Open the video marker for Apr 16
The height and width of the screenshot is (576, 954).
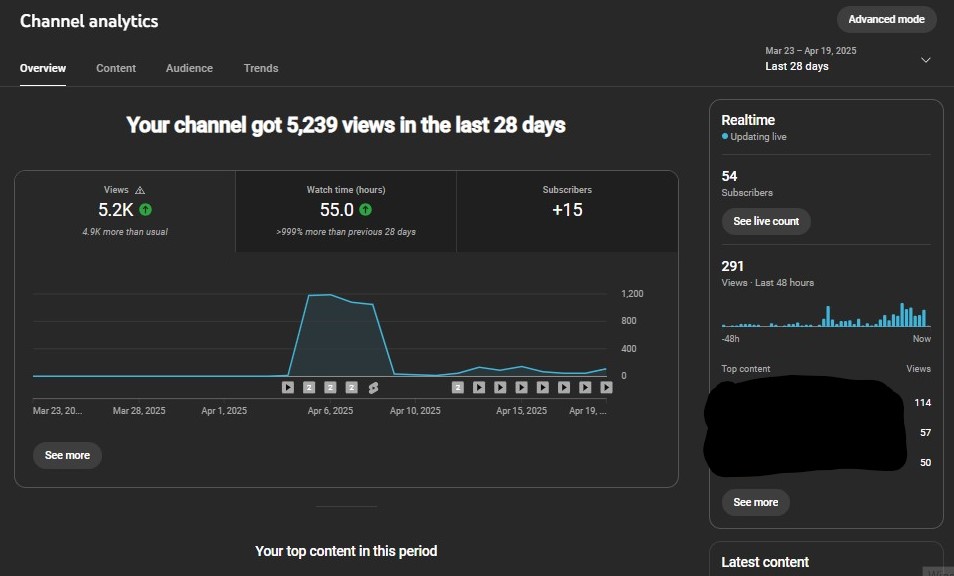click(x=543, y=387)
